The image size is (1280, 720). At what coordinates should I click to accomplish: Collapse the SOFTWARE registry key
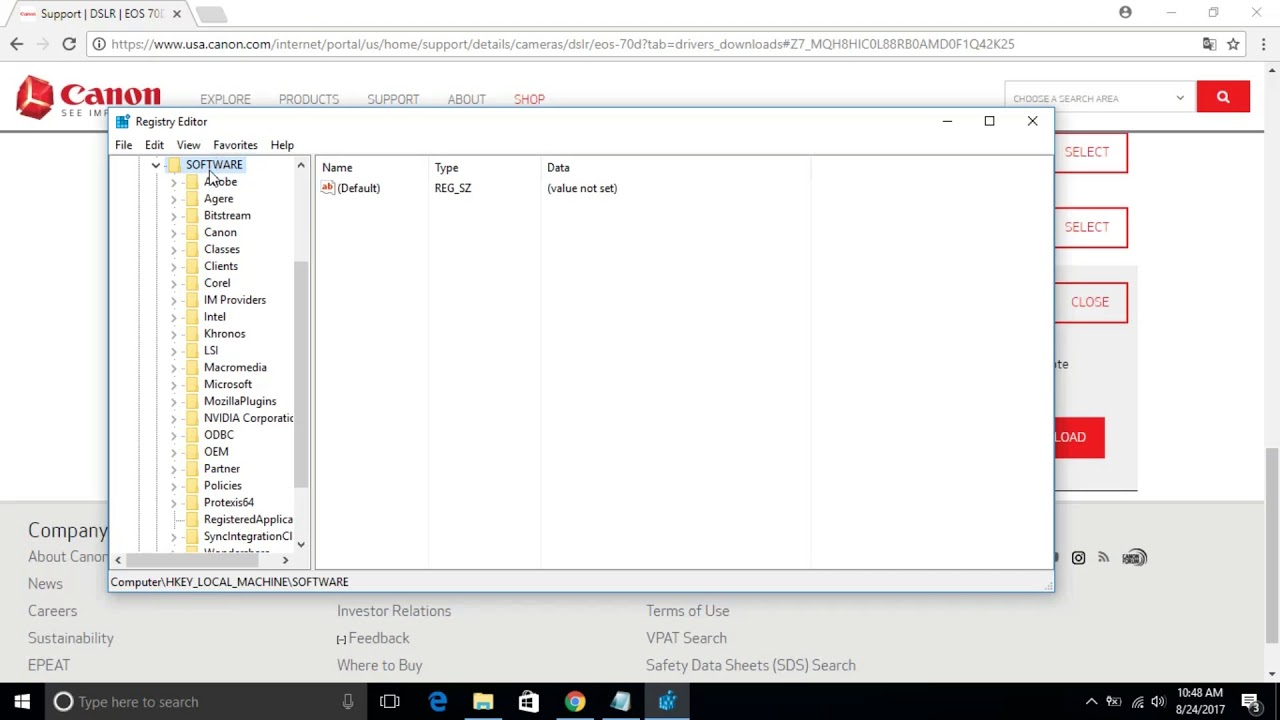point(156,165)
